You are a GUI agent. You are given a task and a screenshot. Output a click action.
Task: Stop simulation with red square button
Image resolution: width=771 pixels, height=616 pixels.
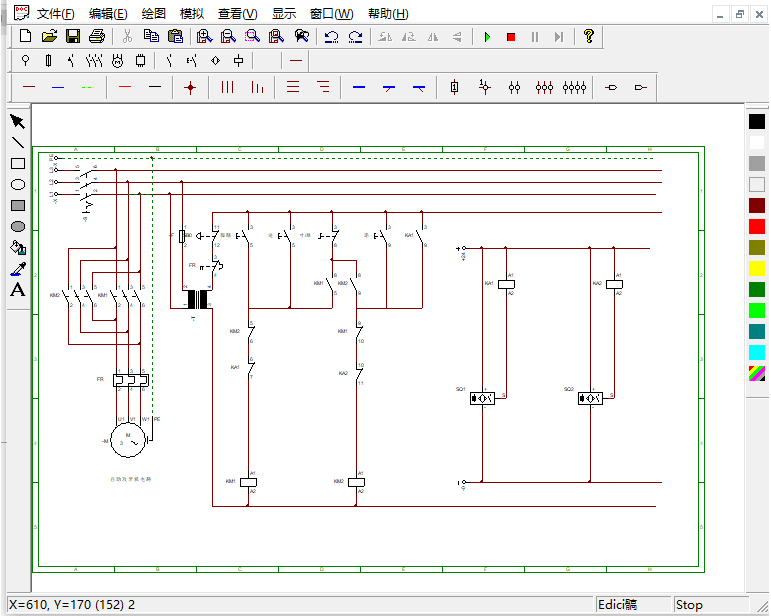pos(510,37)
